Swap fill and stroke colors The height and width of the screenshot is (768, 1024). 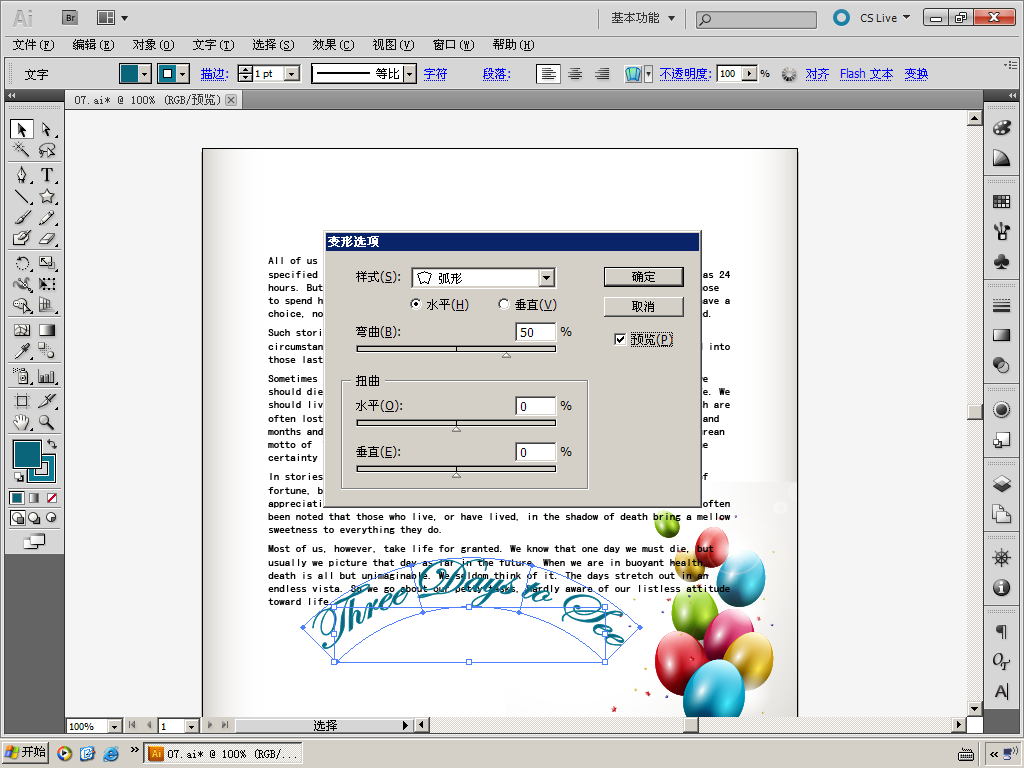pos(52,444)
